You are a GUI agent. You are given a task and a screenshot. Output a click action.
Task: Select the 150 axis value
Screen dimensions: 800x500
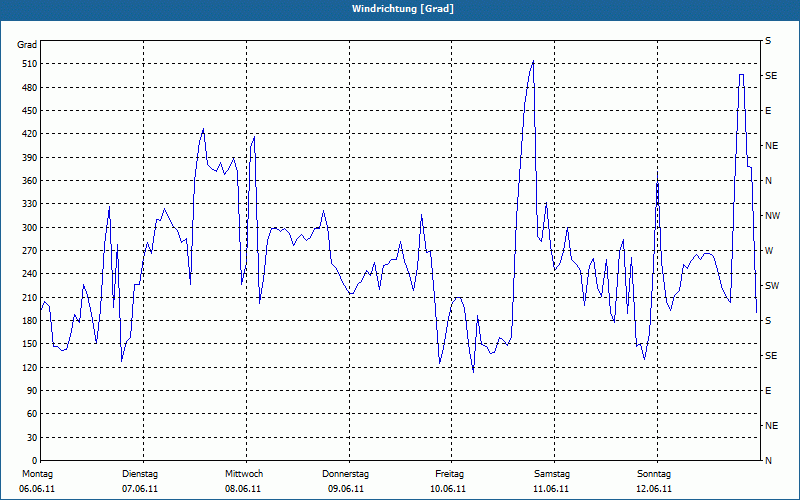point(30,344)
